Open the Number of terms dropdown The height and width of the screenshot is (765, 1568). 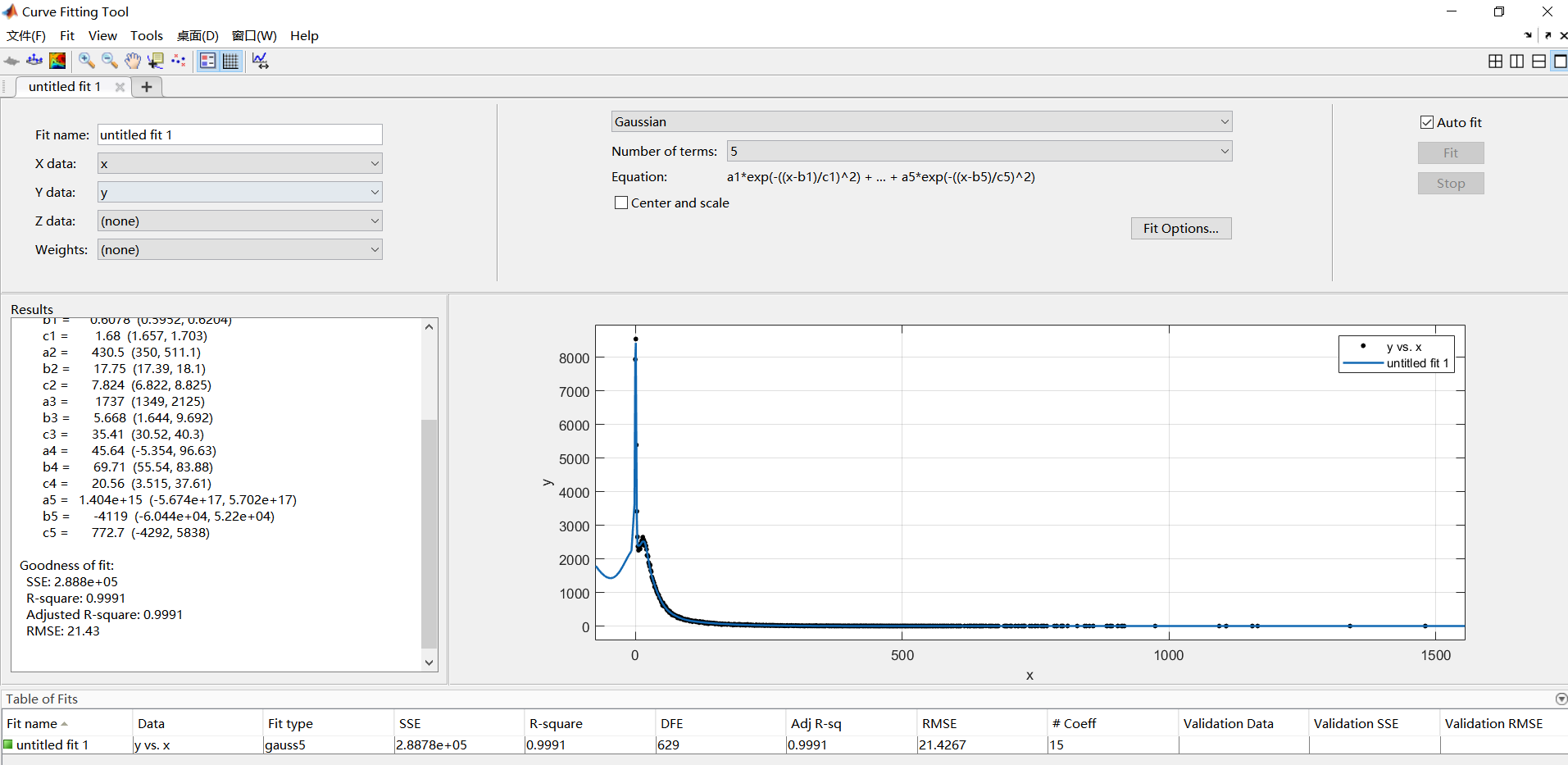979,151
